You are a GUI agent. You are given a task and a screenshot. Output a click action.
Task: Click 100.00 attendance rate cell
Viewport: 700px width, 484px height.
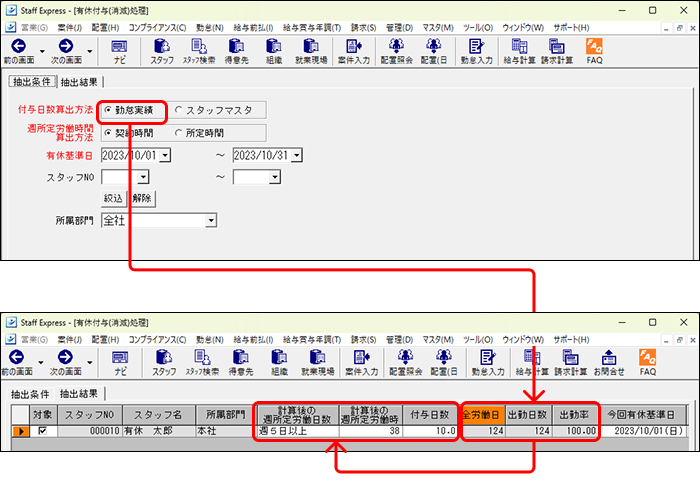click(x=575, y=431)
